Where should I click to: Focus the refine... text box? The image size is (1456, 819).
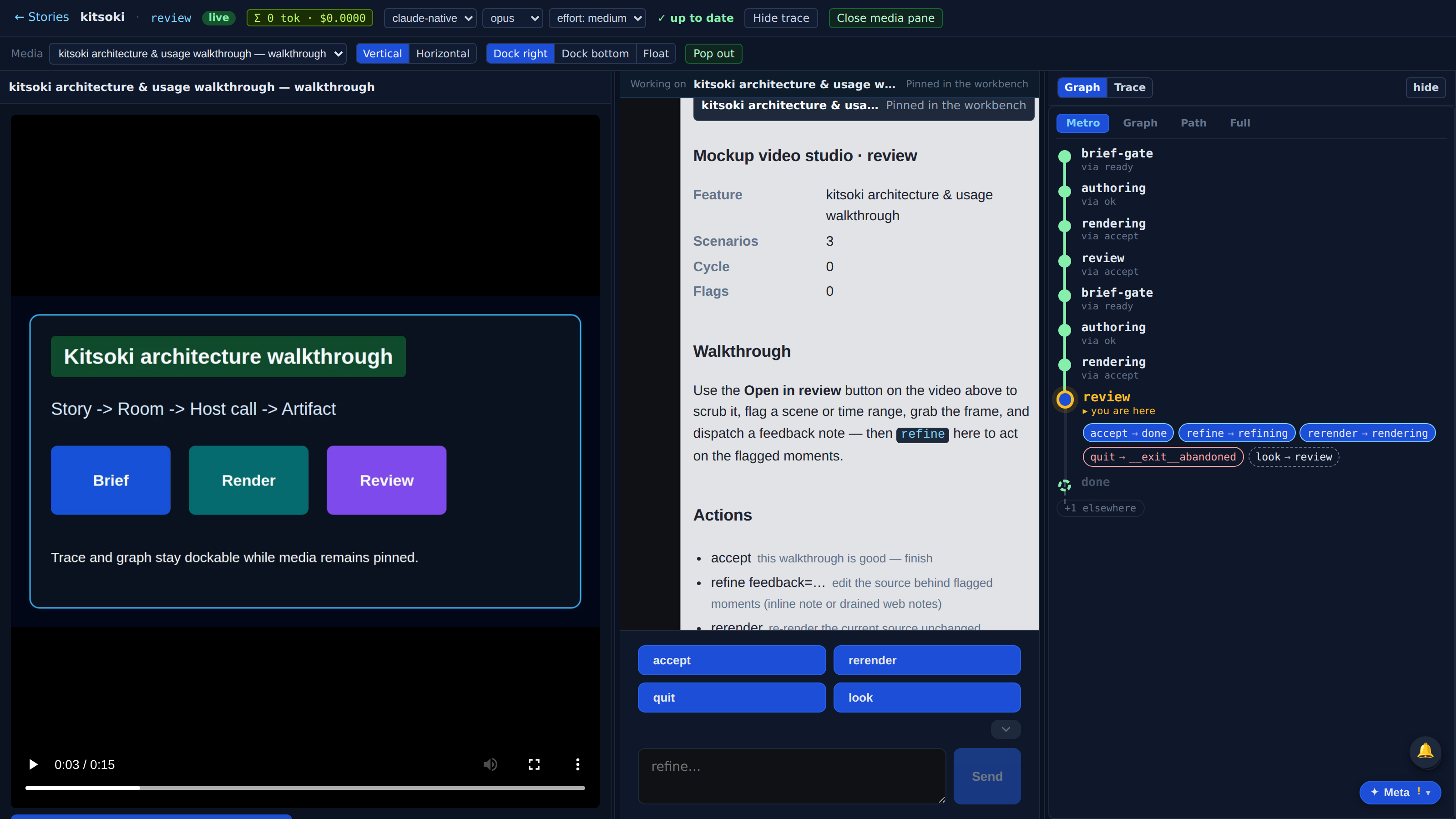[792, 776]
